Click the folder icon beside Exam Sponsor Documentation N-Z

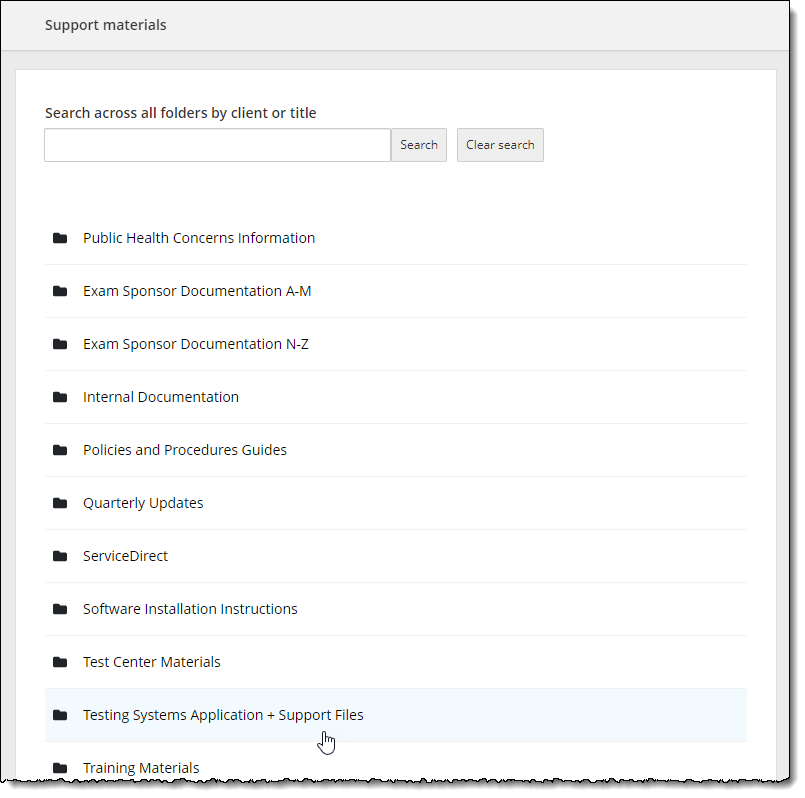point(61,343)
